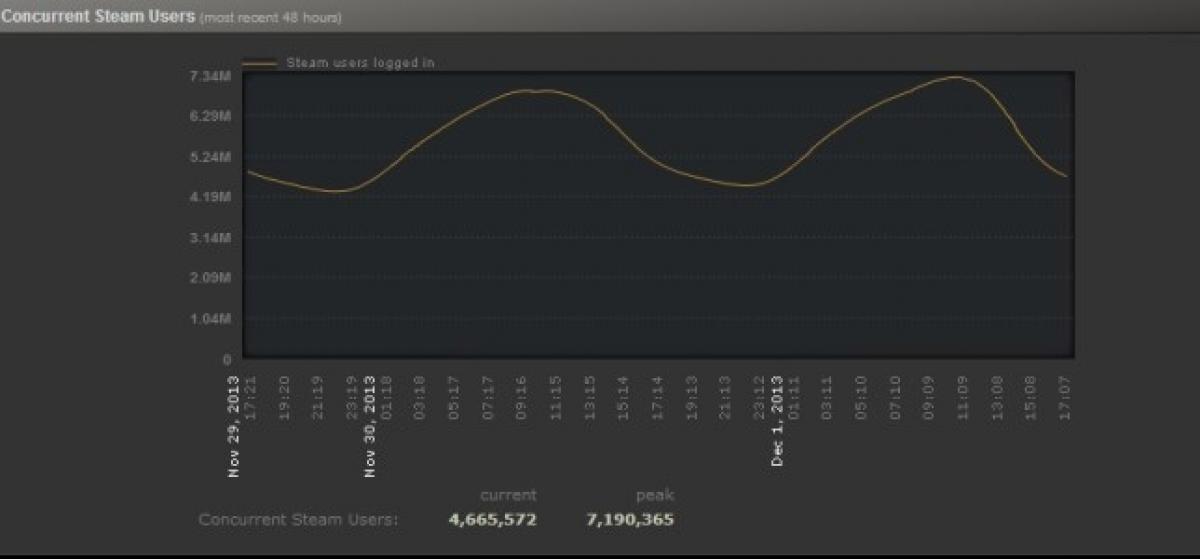1200x559 pixels.
Task: Click the 03:18 time label
Action: tap(420, 397)
